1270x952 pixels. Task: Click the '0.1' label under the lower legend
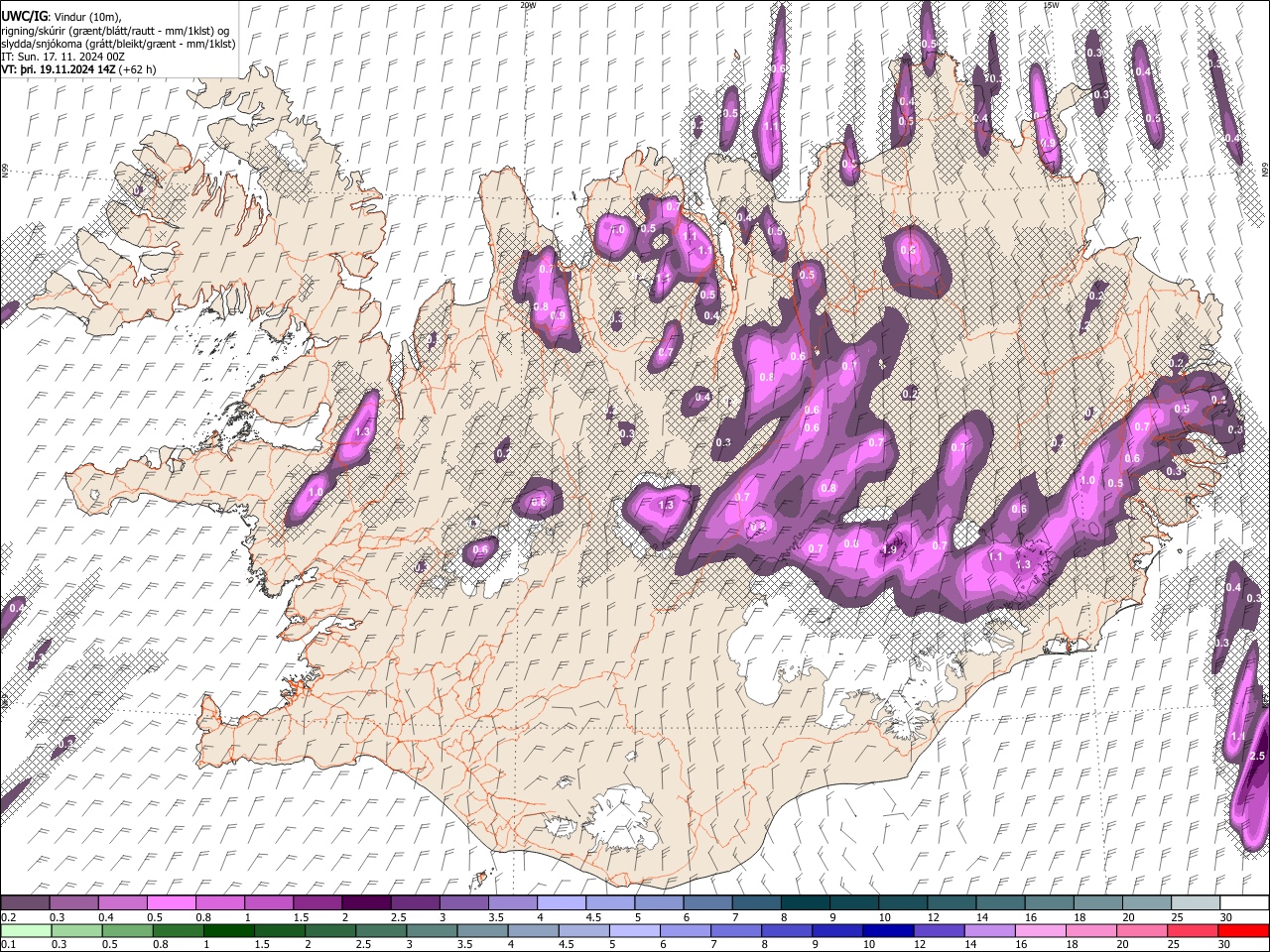coord(7,944)
